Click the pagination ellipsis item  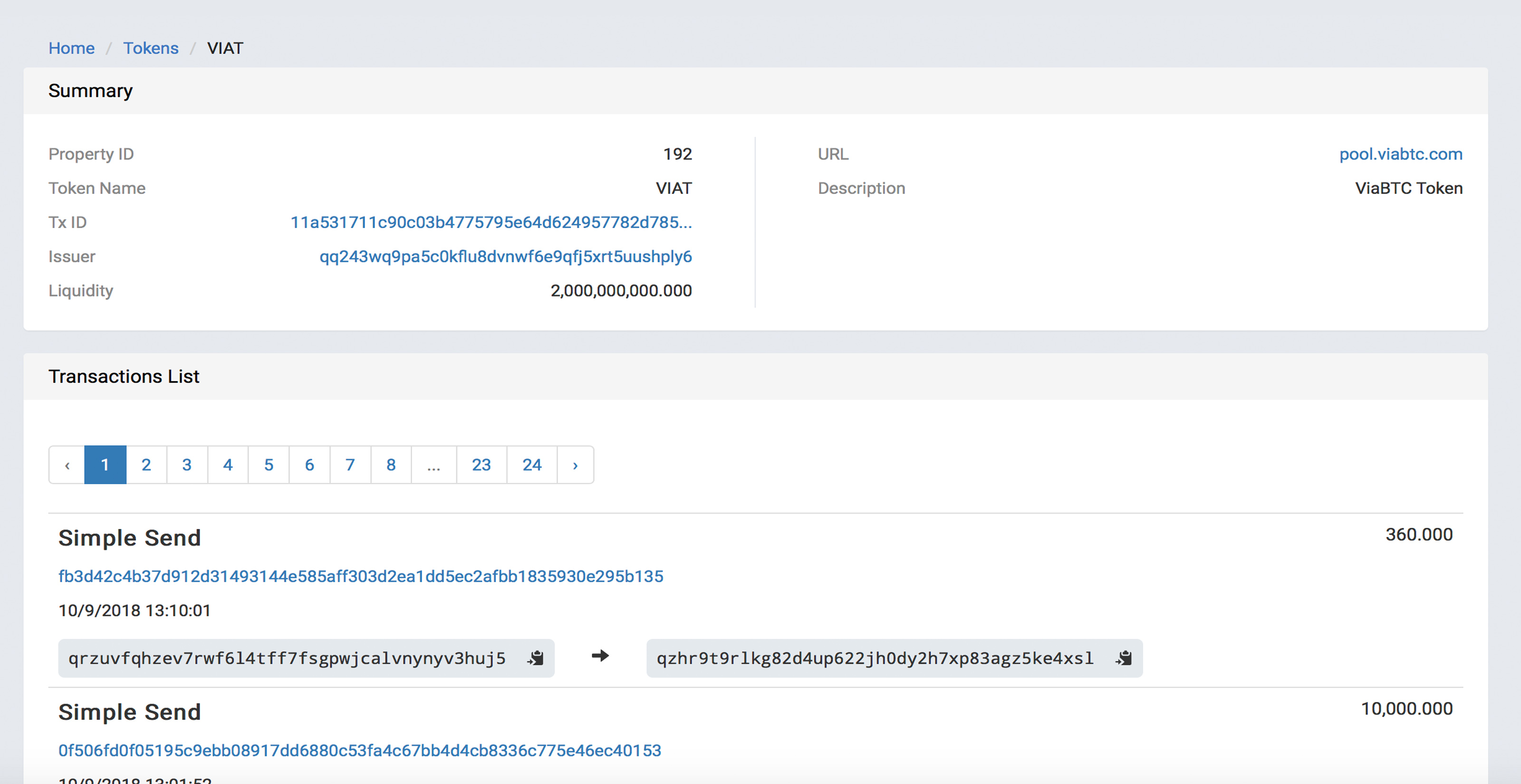coord(434,465)
